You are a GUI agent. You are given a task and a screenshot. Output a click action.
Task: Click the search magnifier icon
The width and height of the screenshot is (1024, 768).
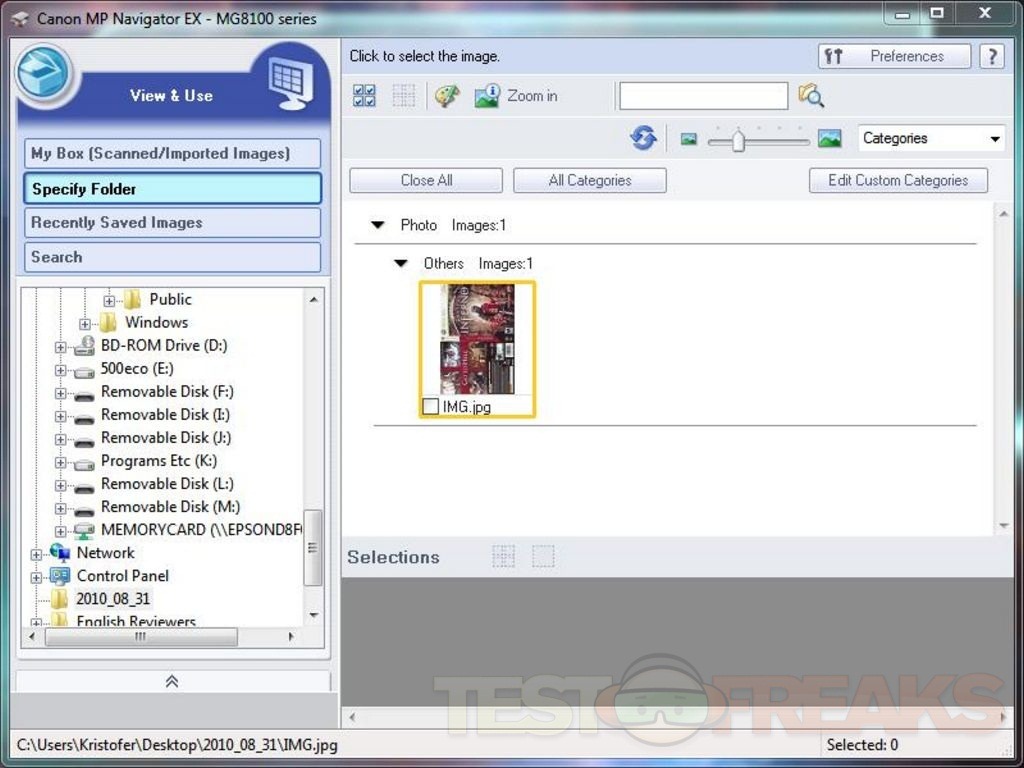pyautogui.click(x=811, y=96)
